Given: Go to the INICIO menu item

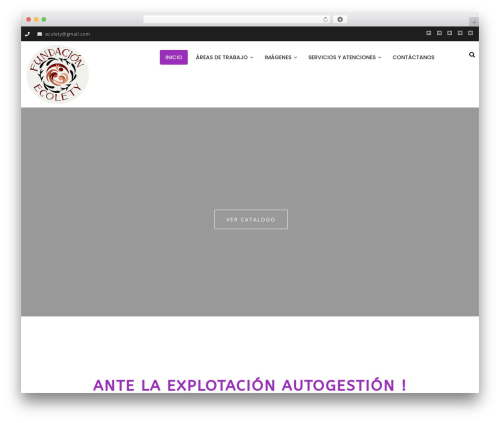Looking at the screenshot, I should coord(174,57).
